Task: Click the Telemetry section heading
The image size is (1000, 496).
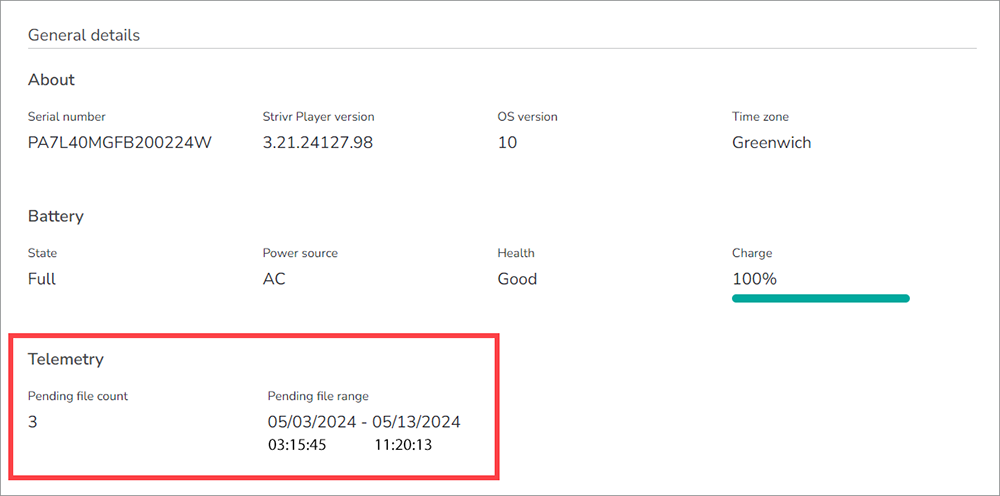Action: point(66,359)
